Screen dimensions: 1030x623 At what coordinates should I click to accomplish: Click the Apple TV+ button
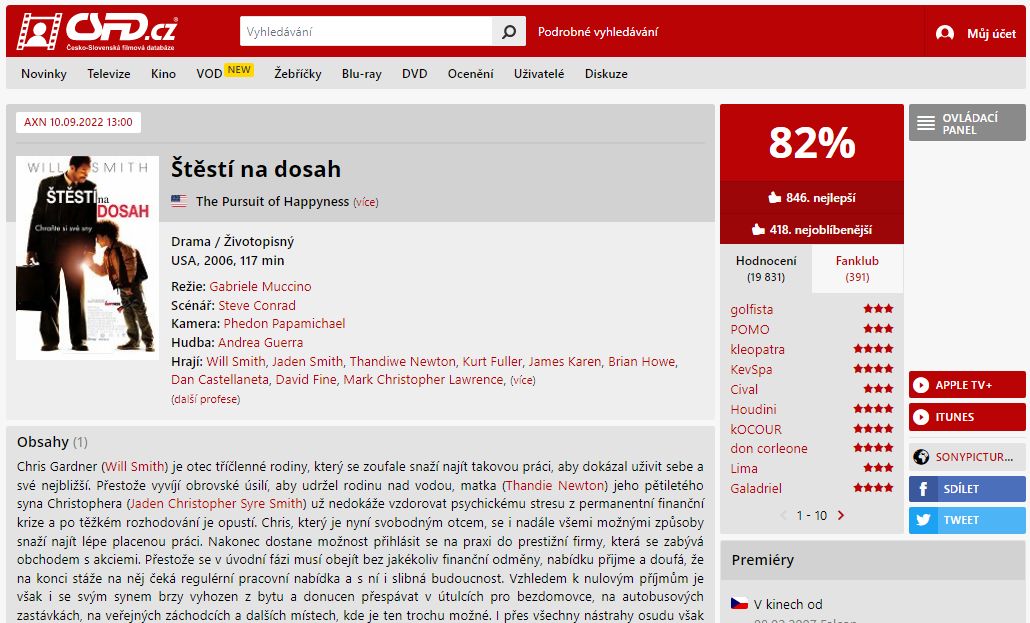(967, 385)
